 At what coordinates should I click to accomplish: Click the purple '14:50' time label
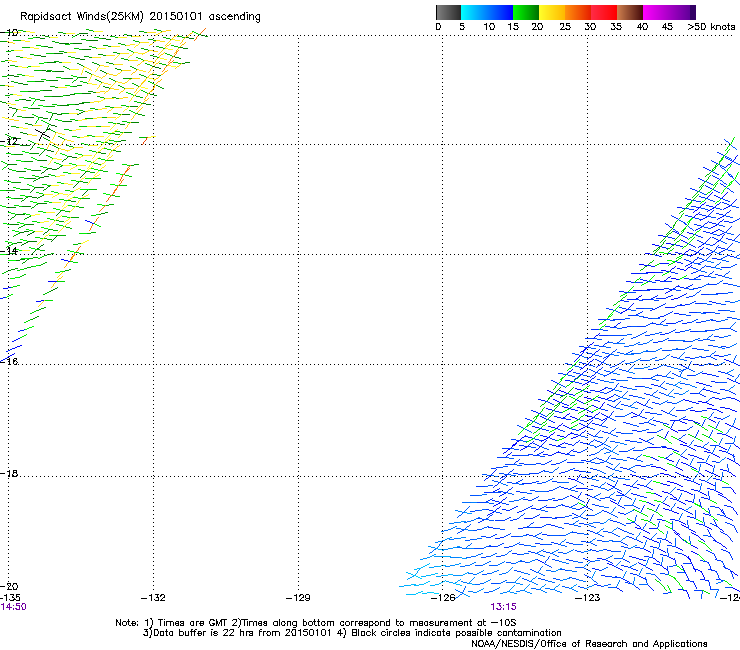pyautogui.click(x=13, y=607)
